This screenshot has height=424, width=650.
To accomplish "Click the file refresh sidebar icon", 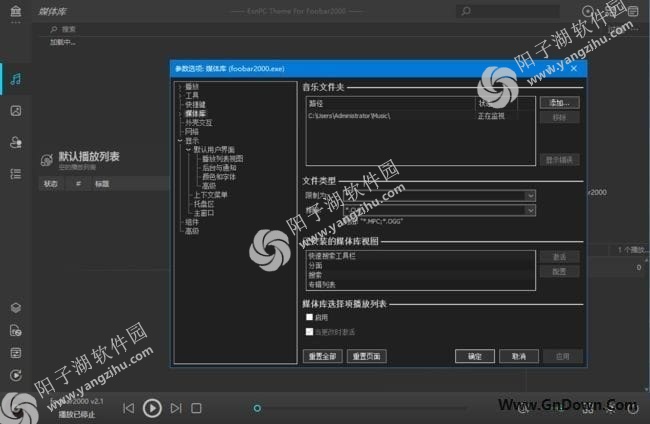I will (x=16, y=330).
